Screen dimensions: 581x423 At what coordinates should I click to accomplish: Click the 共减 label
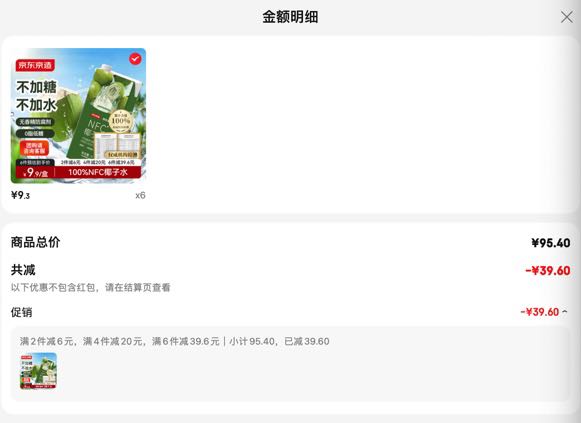click(23, 270)
